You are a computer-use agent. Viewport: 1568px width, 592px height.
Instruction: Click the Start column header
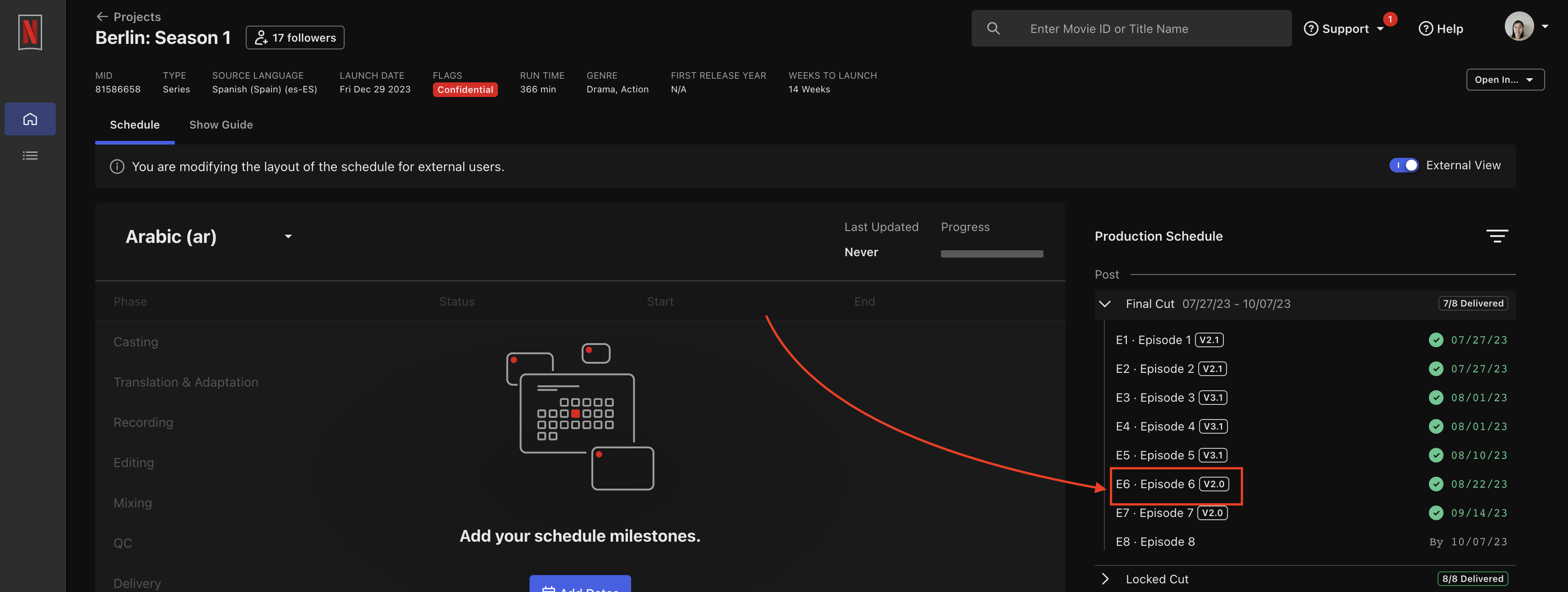pos(660,302)
